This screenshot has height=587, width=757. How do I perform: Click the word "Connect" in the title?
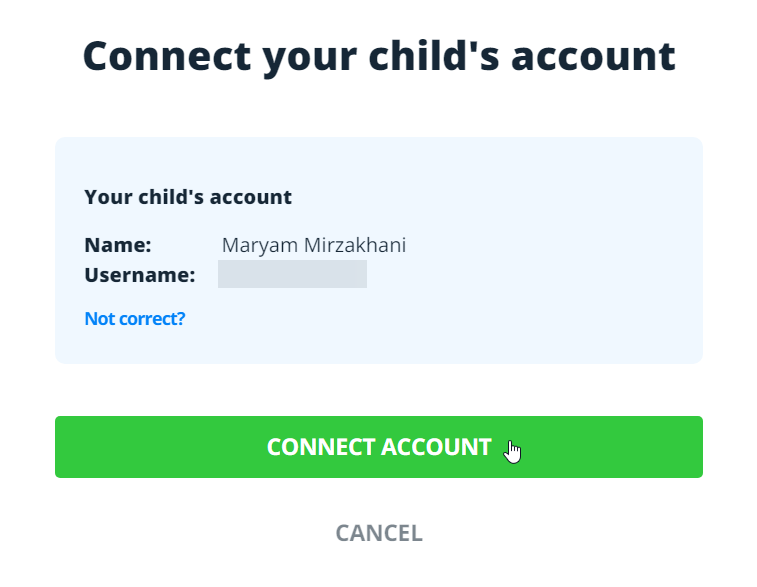coord(166,56)
